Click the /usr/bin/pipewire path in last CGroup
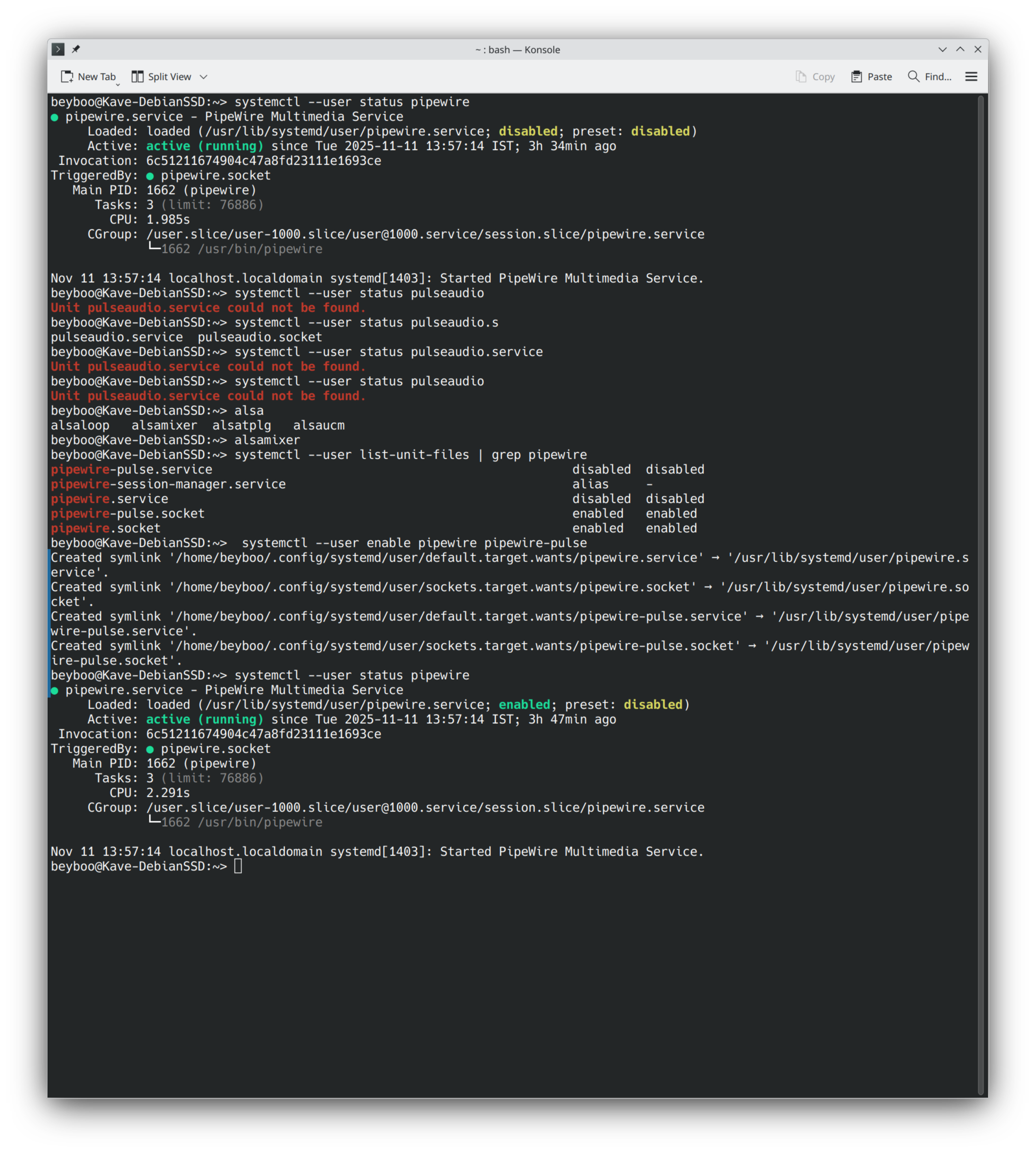Viewport: 1036px width, 1154px height. [x=260, y=823]
